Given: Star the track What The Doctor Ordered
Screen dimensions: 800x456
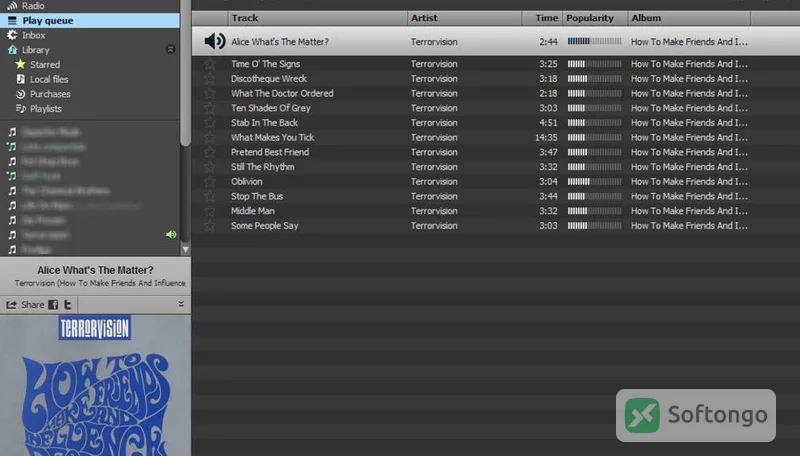Looking at the screenshot, I should coord(209,94).
